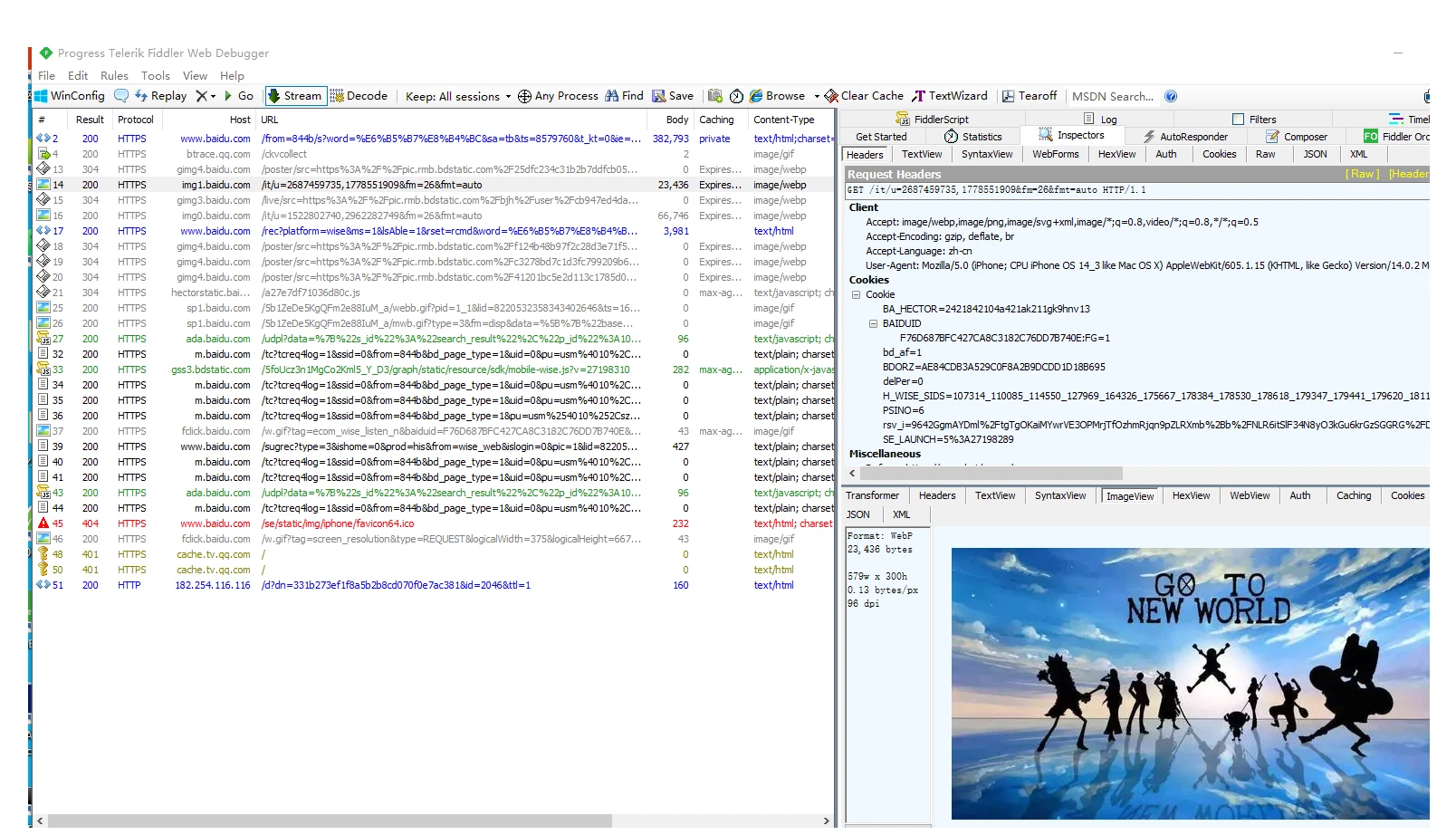
Task: Click the blue help question icon
Action: point(1171,96)
